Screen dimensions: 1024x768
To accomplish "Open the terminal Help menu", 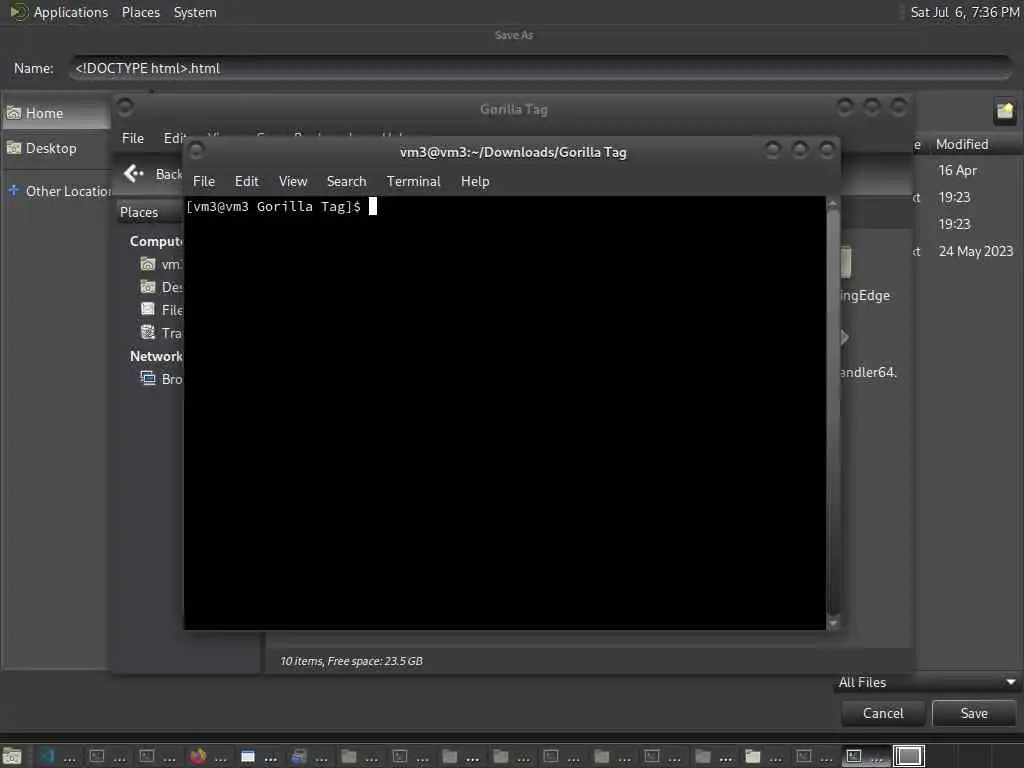I will pyautogui.click(x=475, y=182).
